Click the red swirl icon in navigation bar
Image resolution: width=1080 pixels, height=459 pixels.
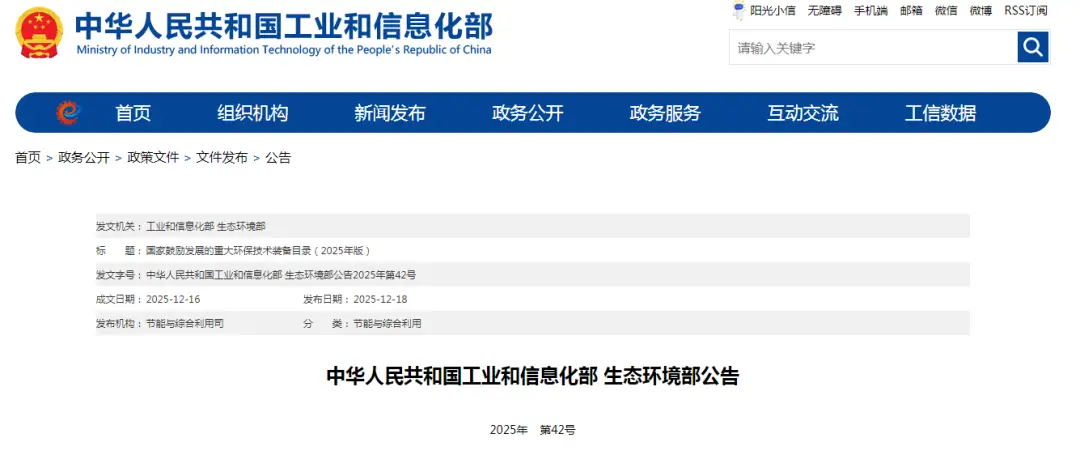(x=68, y=113)
